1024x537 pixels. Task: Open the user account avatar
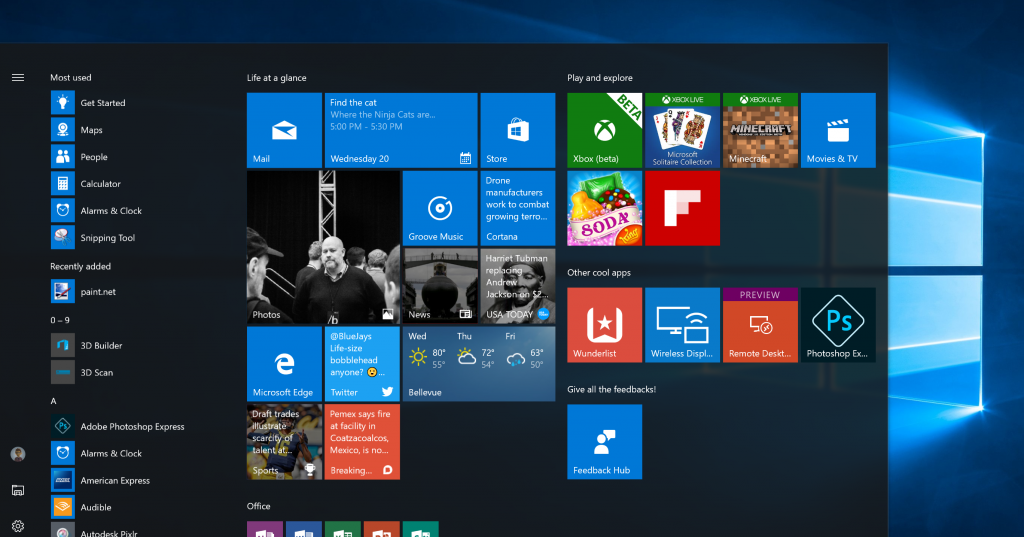(18, 454)
